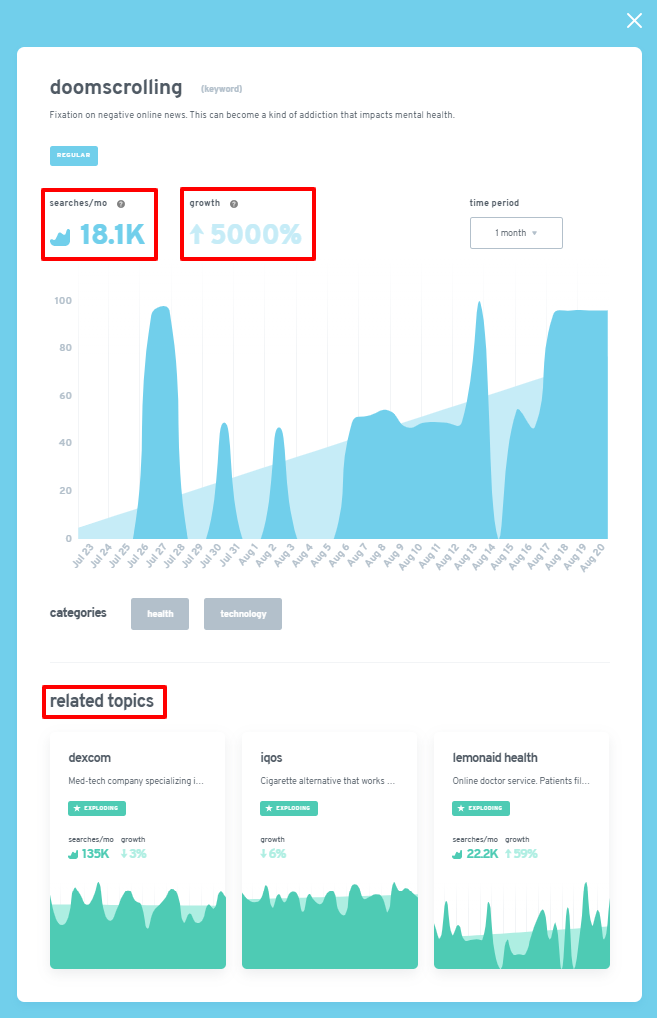Open the lemonaid health related topic card
657x1018 pixels.
coord(522,850)
